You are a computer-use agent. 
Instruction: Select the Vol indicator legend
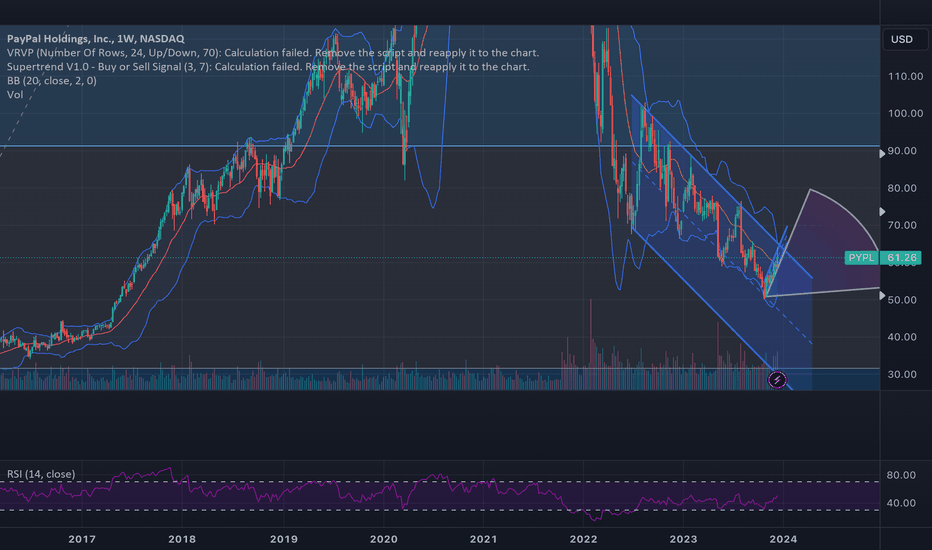point(15,95)
